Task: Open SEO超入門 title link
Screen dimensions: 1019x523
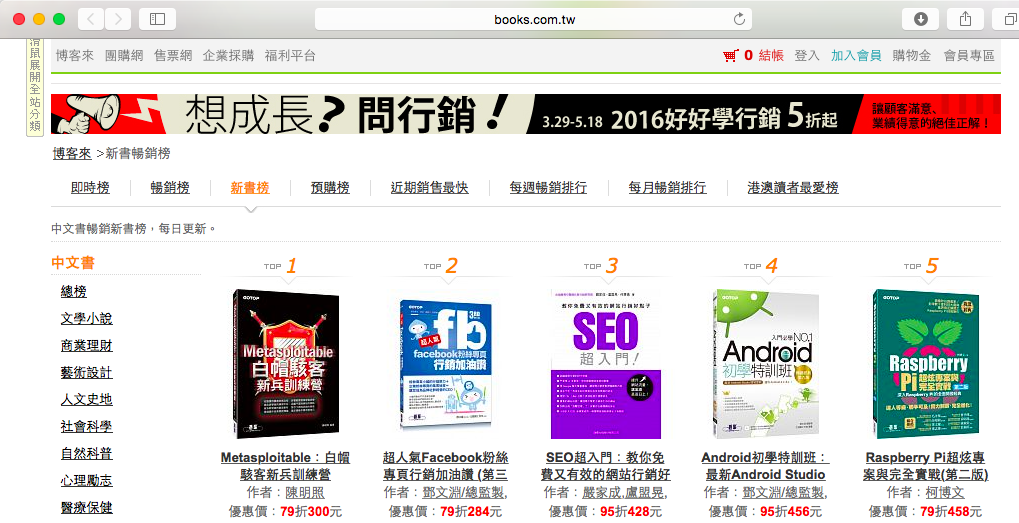Action: point(606,466)
